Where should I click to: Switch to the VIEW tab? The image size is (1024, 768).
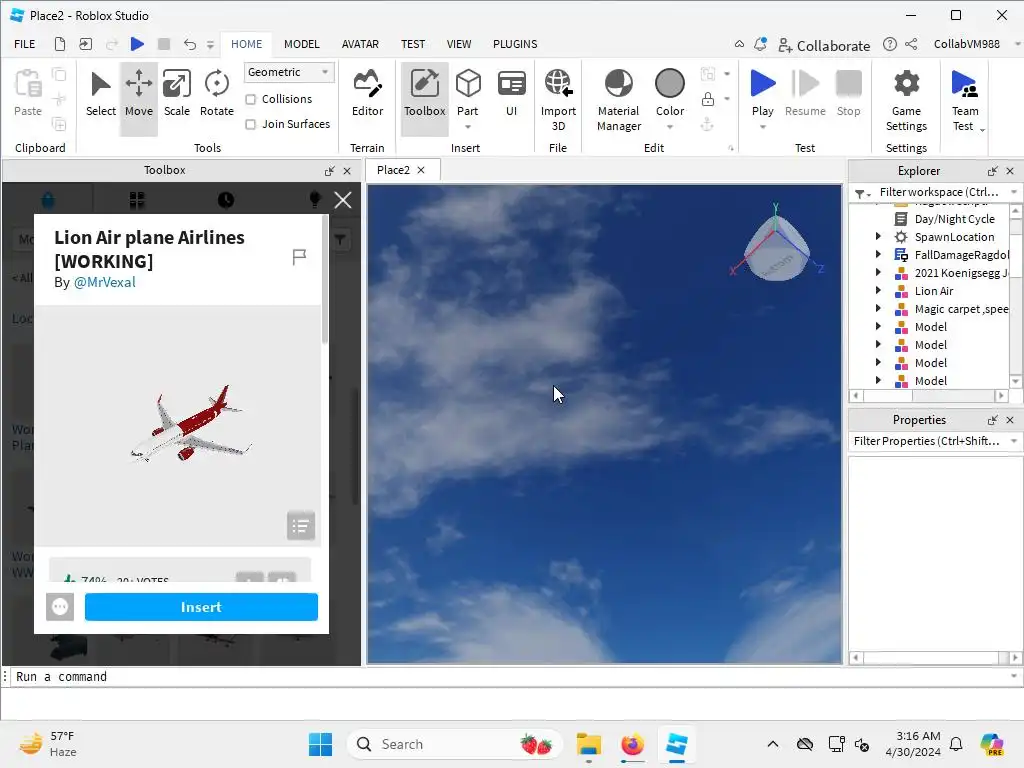point(458,44)
